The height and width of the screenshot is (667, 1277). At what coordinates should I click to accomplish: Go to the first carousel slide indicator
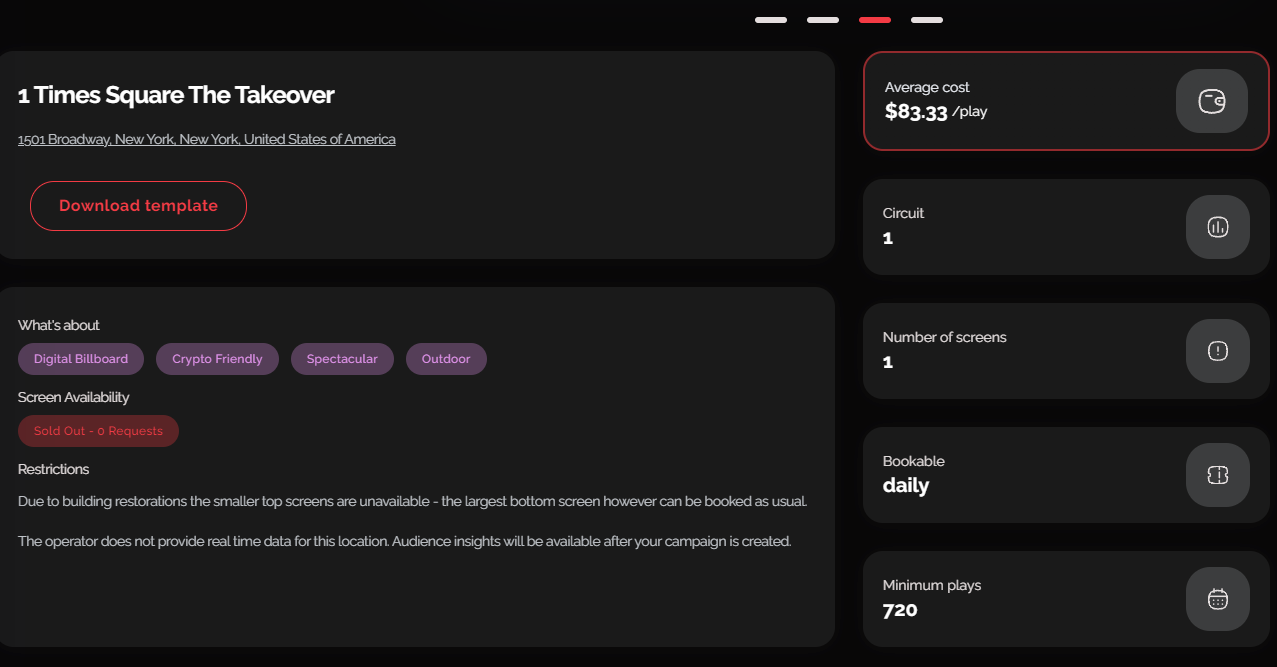click(771, 20)
